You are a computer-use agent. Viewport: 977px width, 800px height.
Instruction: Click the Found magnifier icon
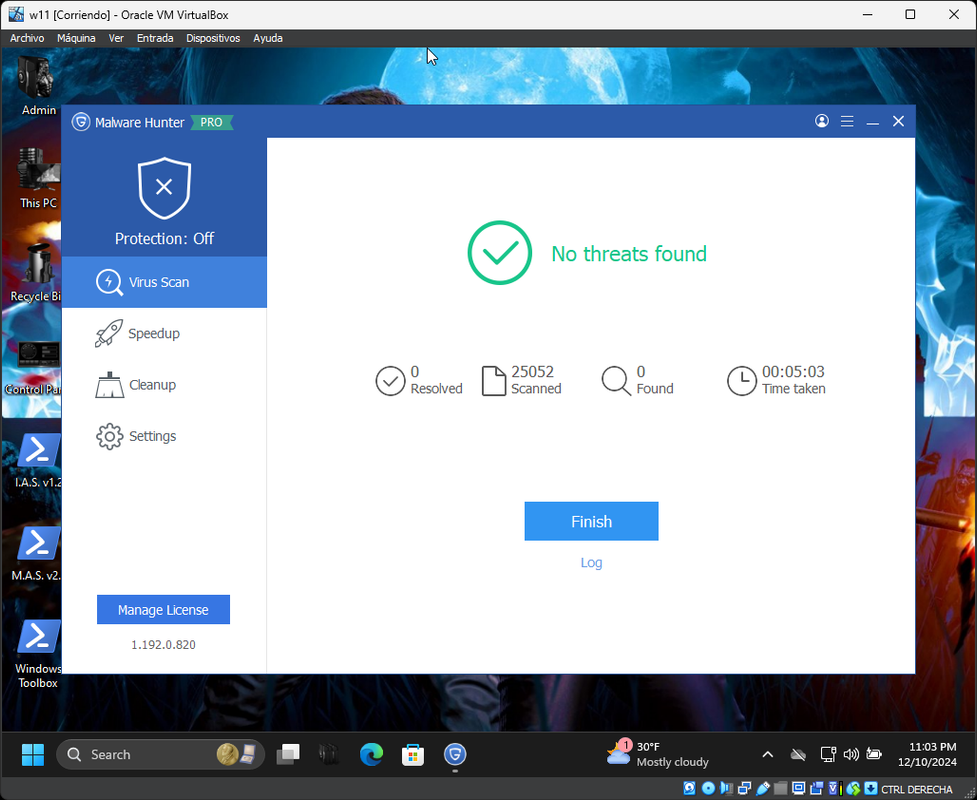616,381
